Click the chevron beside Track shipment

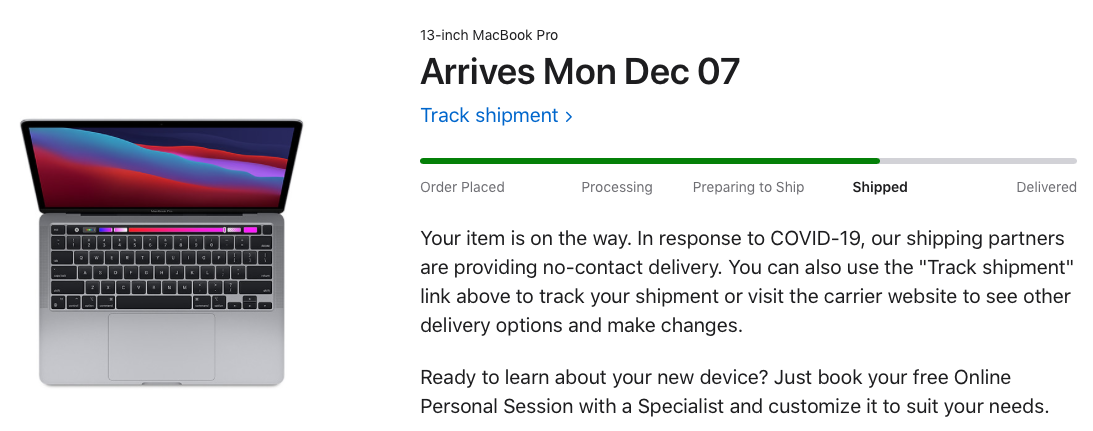pos(569,116)
